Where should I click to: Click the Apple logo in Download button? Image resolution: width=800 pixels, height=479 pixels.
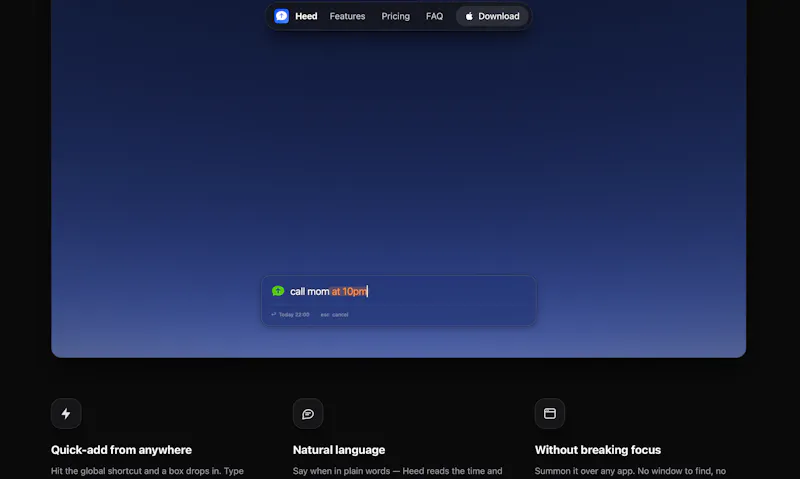[x=469, y=16]
